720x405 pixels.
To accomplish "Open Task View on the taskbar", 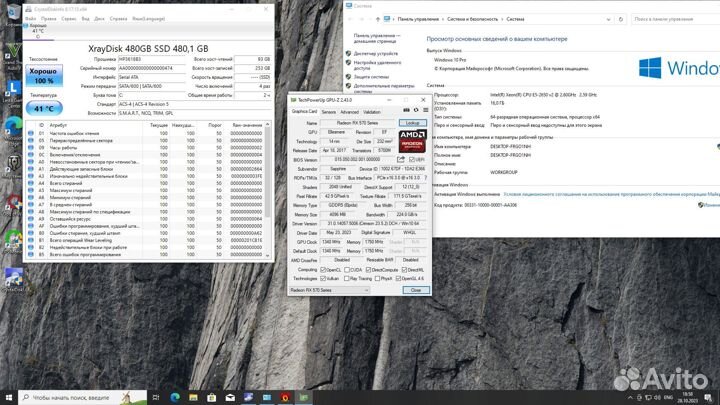I will pyautogui.click(x=156, y=397).
